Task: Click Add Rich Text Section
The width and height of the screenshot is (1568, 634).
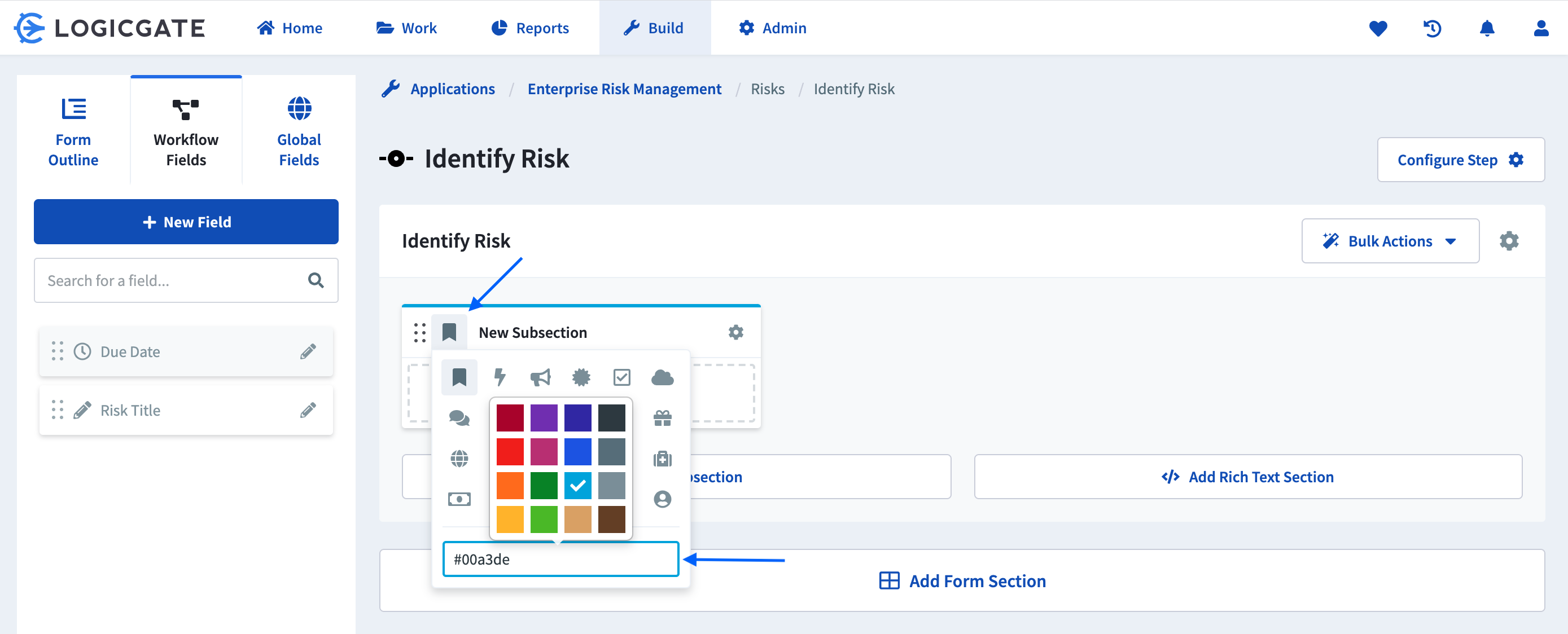Action: (1247, 477)
